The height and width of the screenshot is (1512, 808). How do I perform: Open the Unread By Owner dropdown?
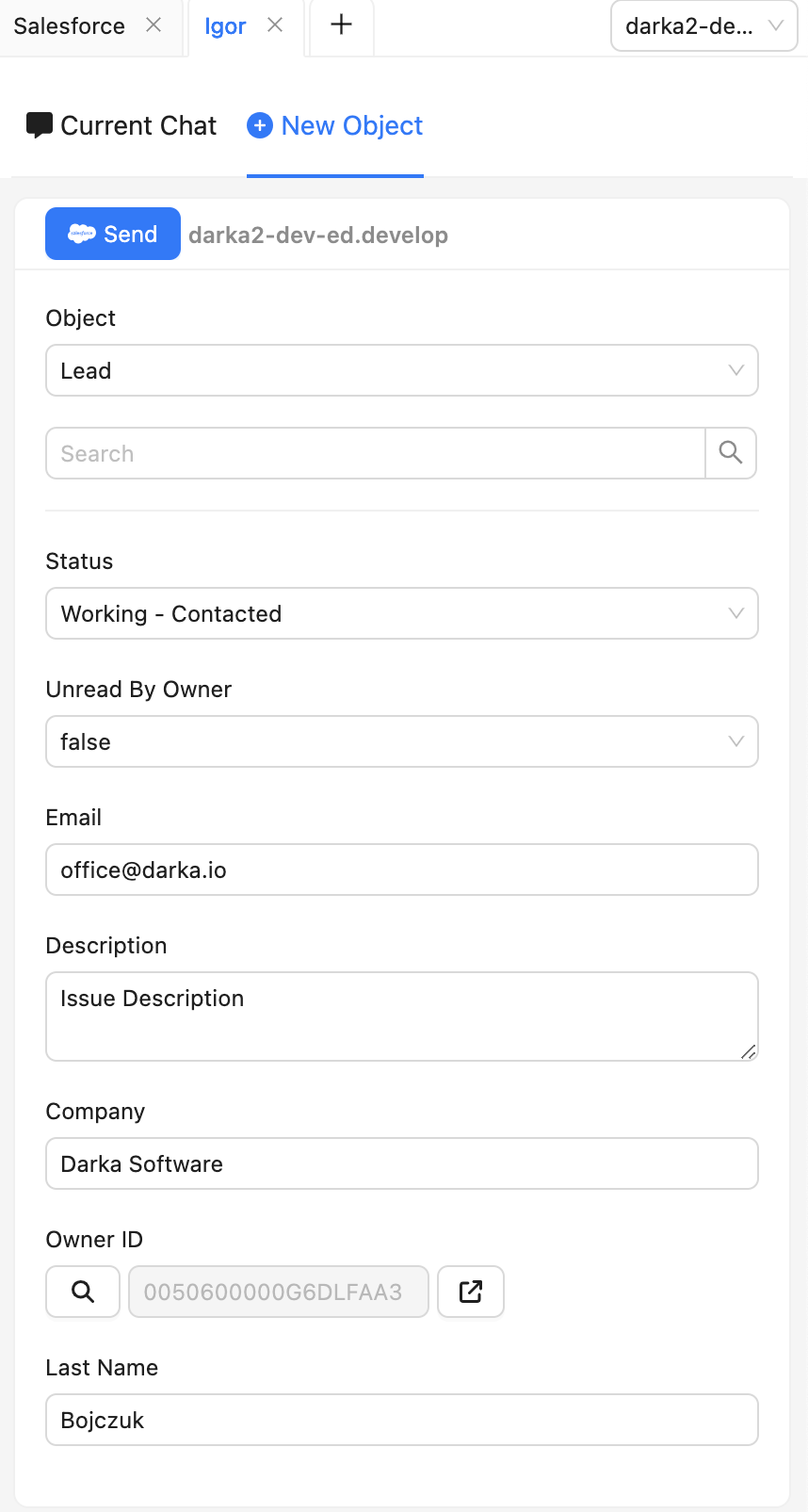[402, 742]
